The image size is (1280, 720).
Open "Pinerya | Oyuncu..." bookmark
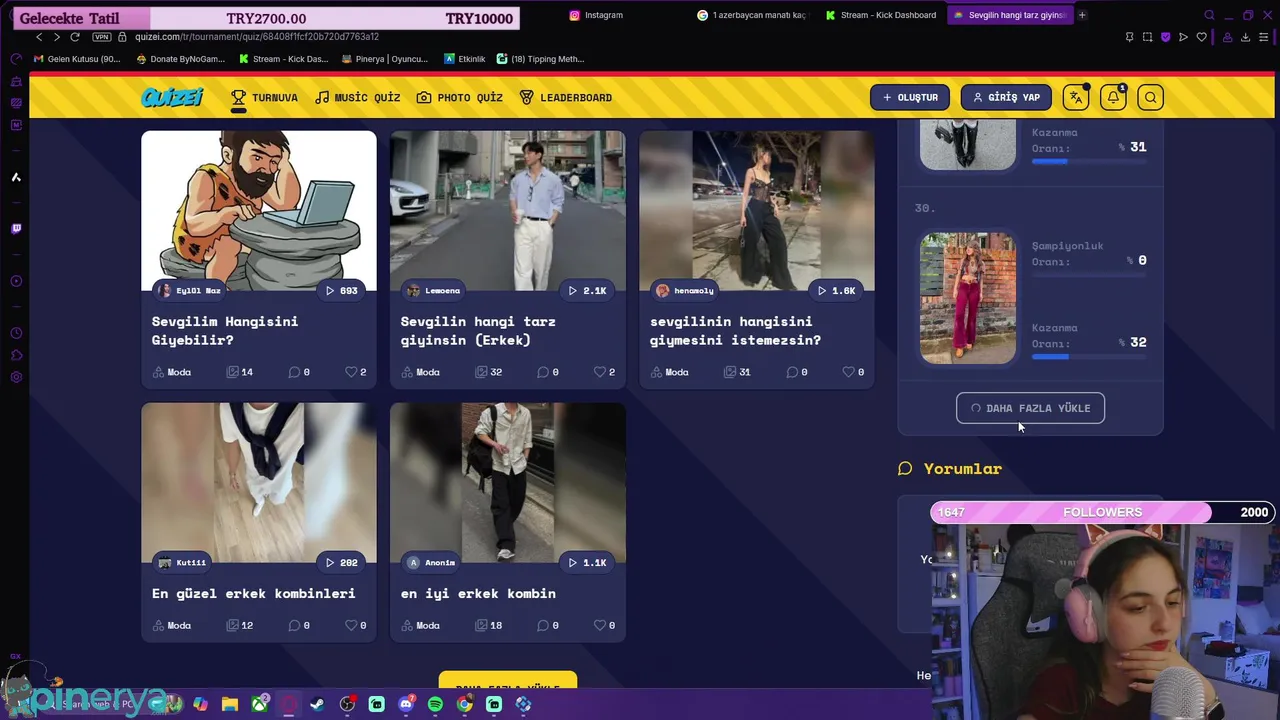point(385,59)
